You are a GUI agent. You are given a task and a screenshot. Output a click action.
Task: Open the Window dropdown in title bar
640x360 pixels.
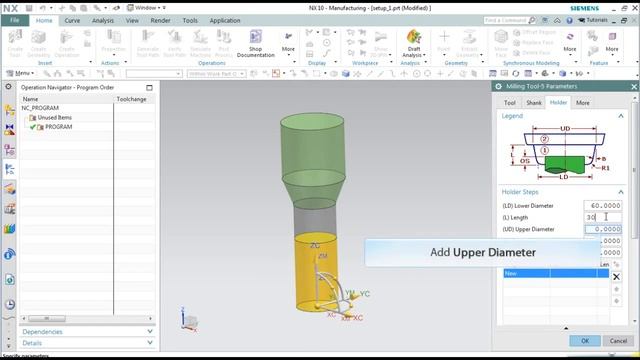point(146,8)
